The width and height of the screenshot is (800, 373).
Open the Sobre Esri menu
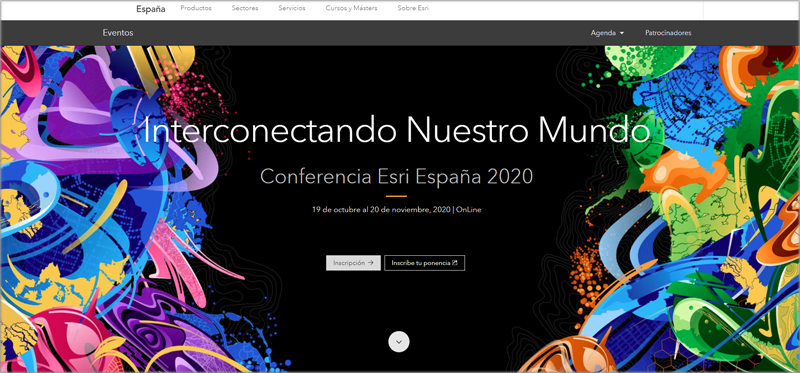pyautogui.click(x=413, y=8)
